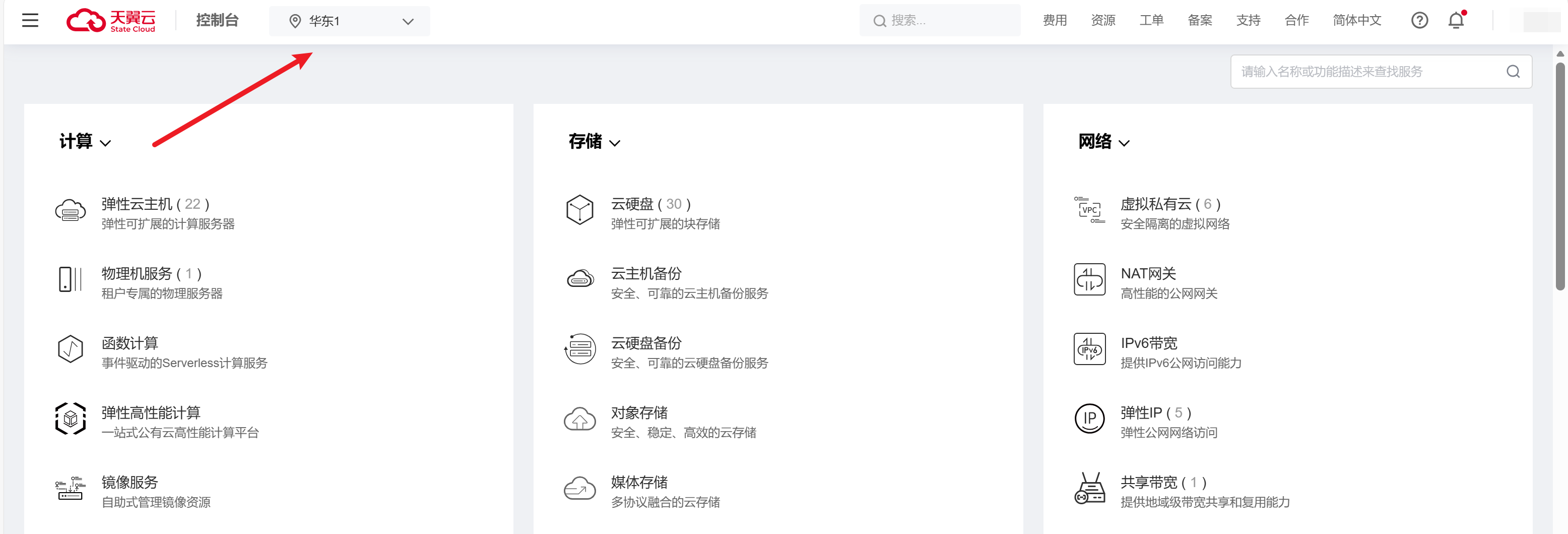
Task: Click the page vertical scrollbar thumb
Action: coord(1559,176)
